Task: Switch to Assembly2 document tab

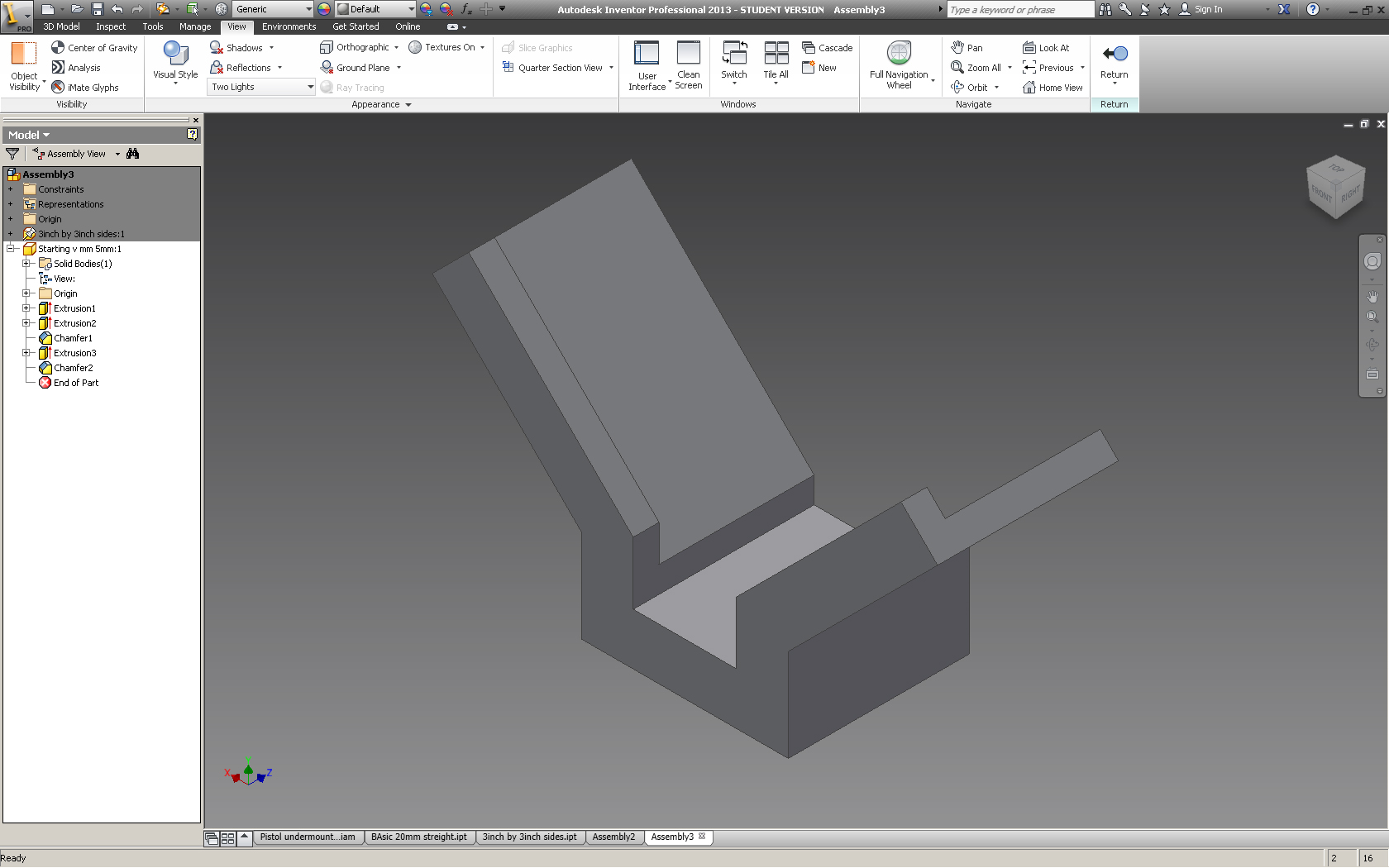Action: (613, 837)
